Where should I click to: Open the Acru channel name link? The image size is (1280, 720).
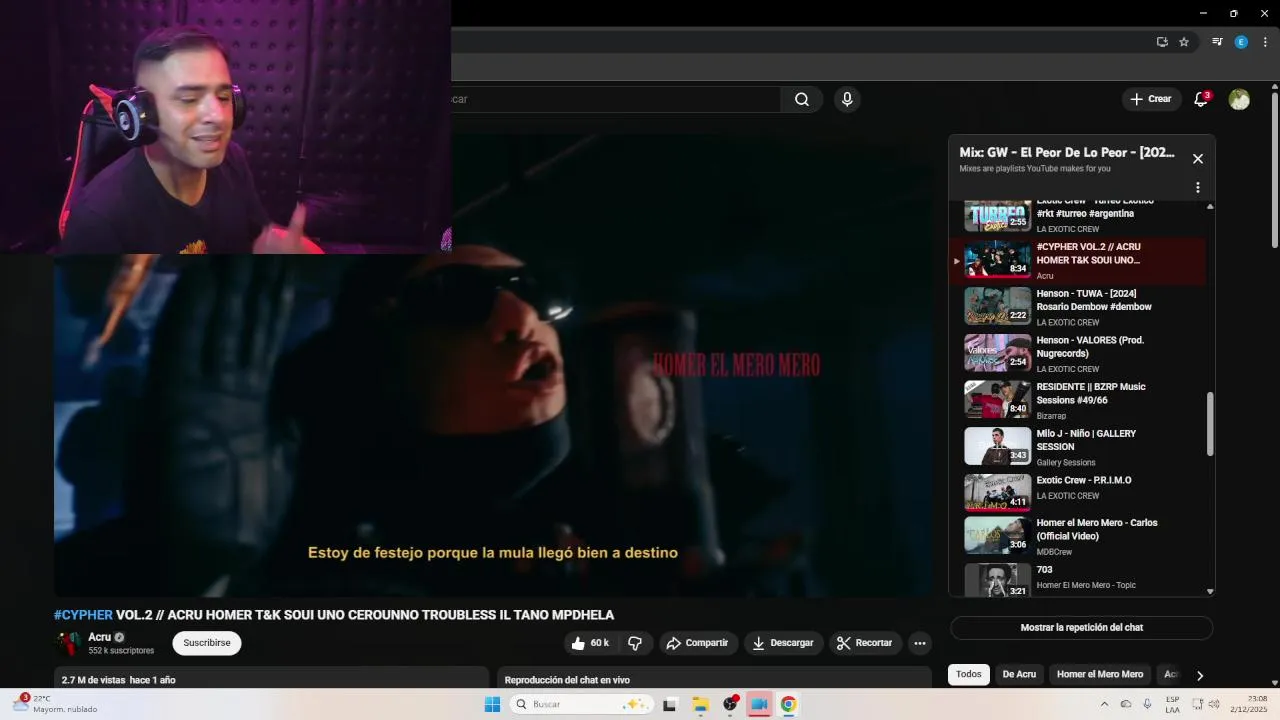(99, 637)
